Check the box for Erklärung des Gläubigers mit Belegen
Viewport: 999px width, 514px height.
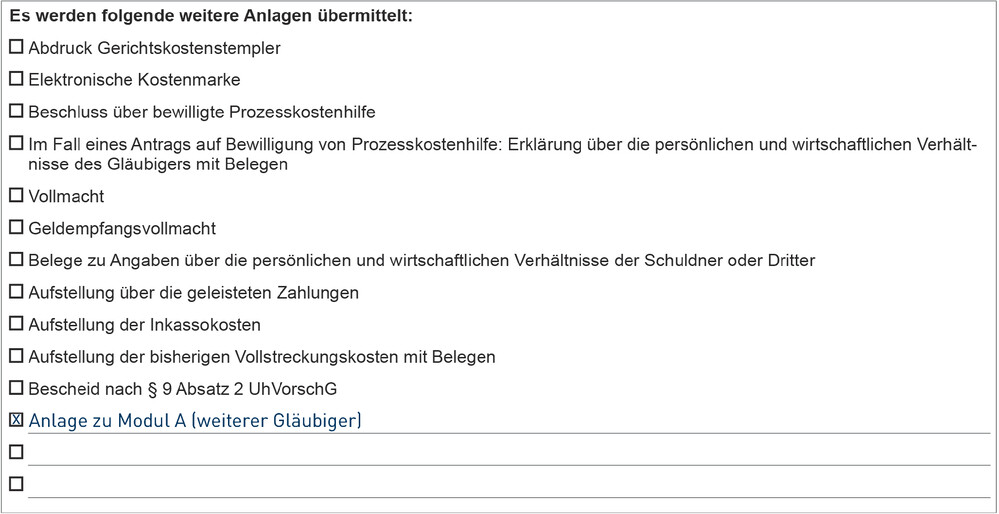[16, 143]
